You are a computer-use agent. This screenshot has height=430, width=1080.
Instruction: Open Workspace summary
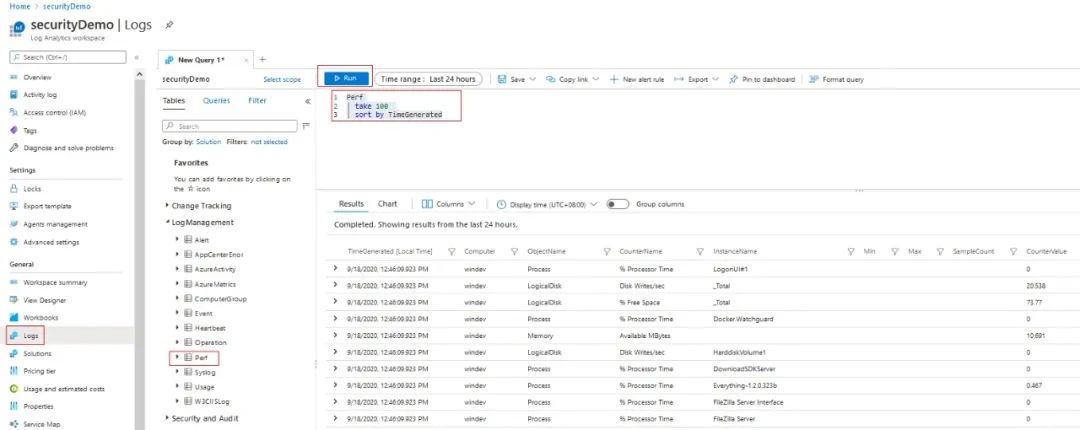[55, 283]
